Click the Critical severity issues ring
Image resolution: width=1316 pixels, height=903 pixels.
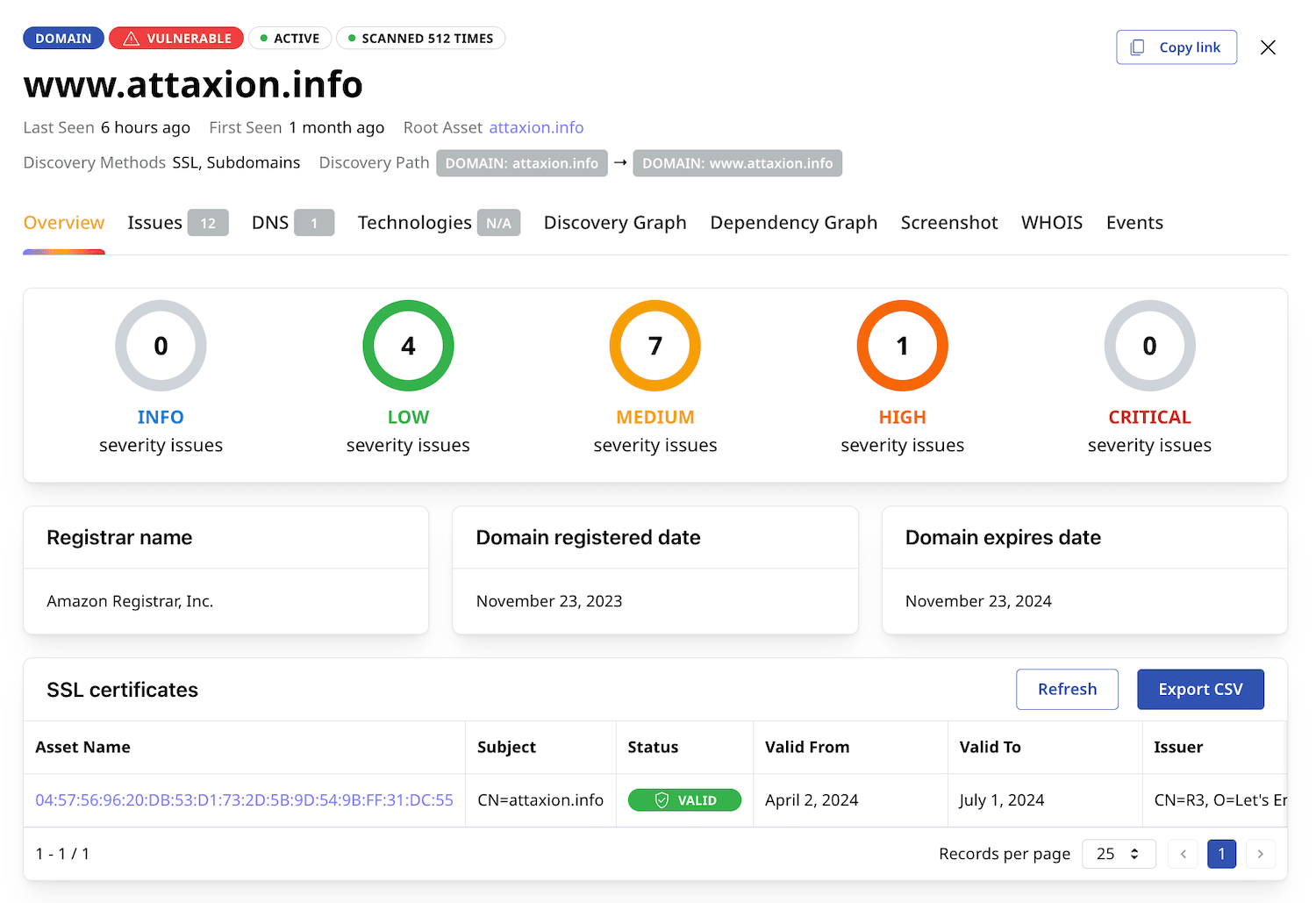1149,346
